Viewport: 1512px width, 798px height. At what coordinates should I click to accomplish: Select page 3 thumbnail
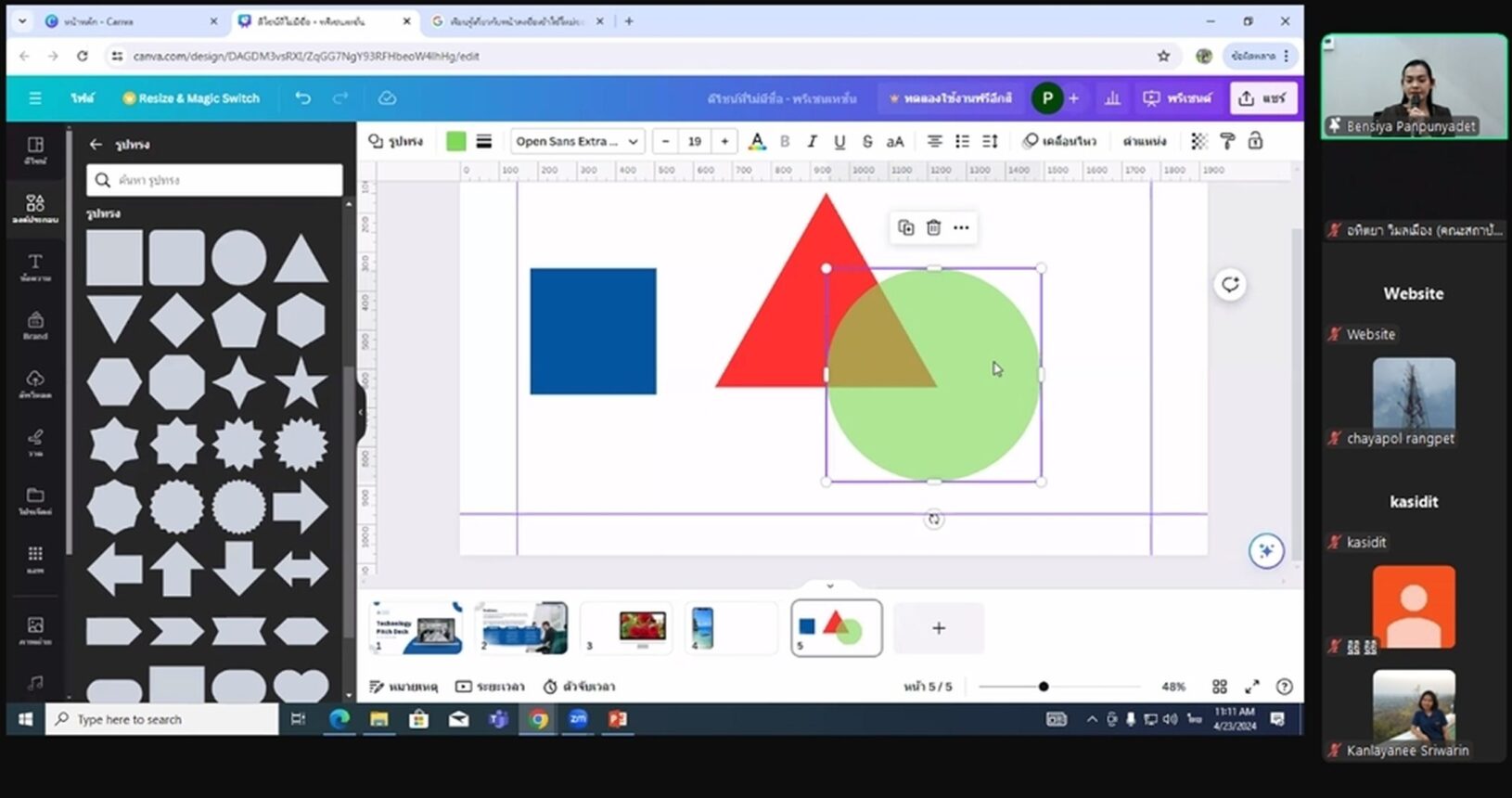click(x=626, y=628)
